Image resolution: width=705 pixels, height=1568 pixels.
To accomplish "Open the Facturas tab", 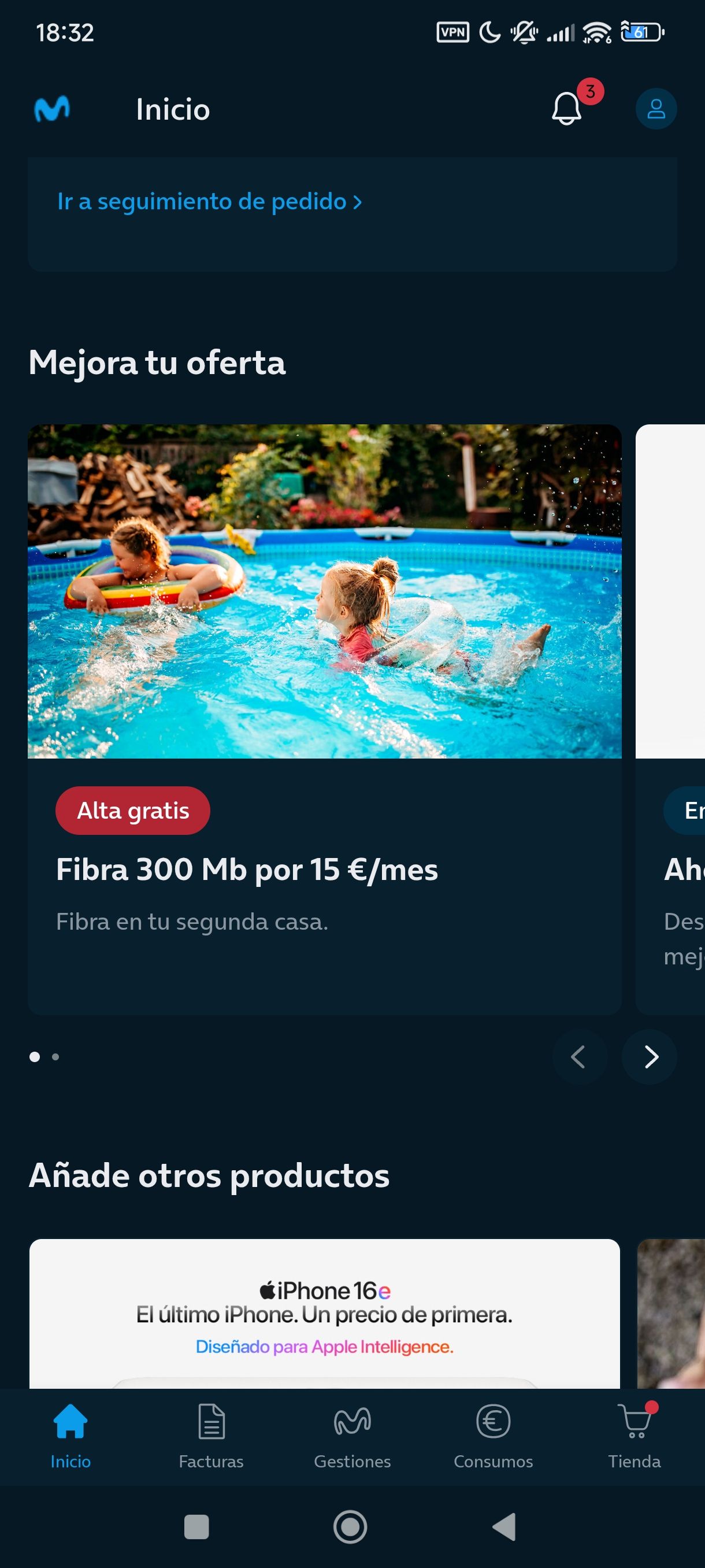I will coord(211,1437).
